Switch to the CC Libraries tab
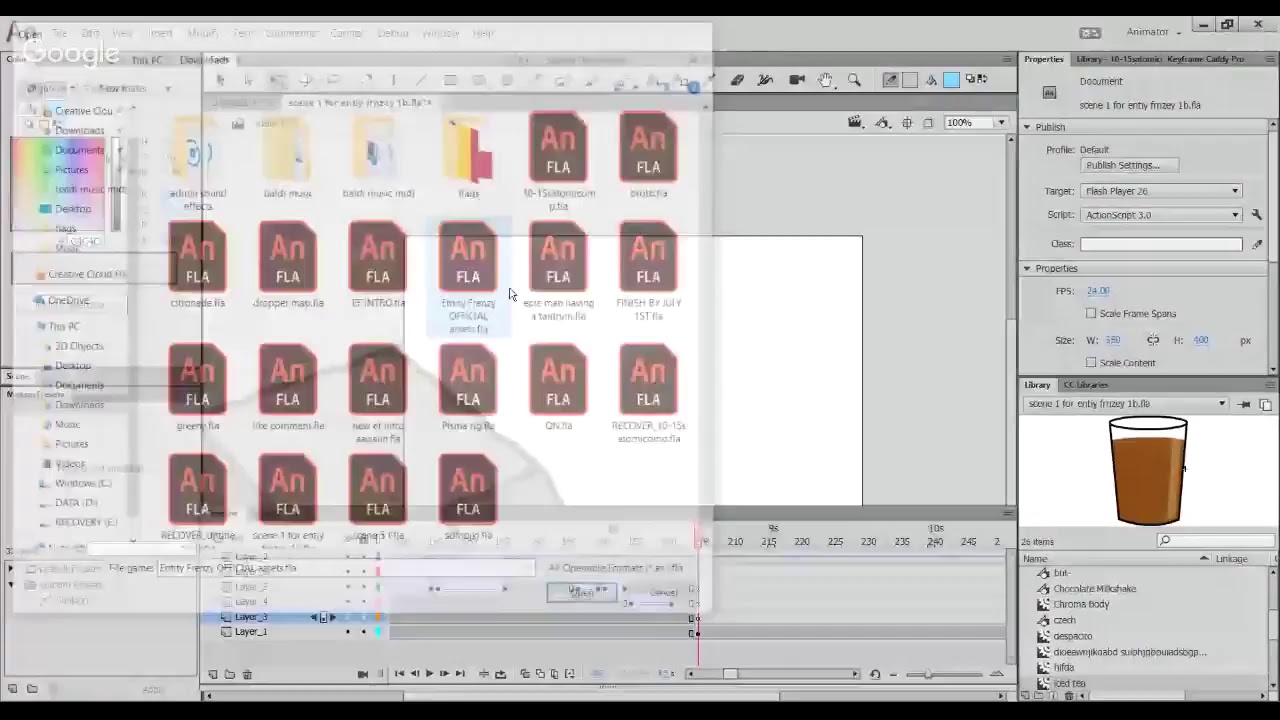 (x=1085, y=385)
